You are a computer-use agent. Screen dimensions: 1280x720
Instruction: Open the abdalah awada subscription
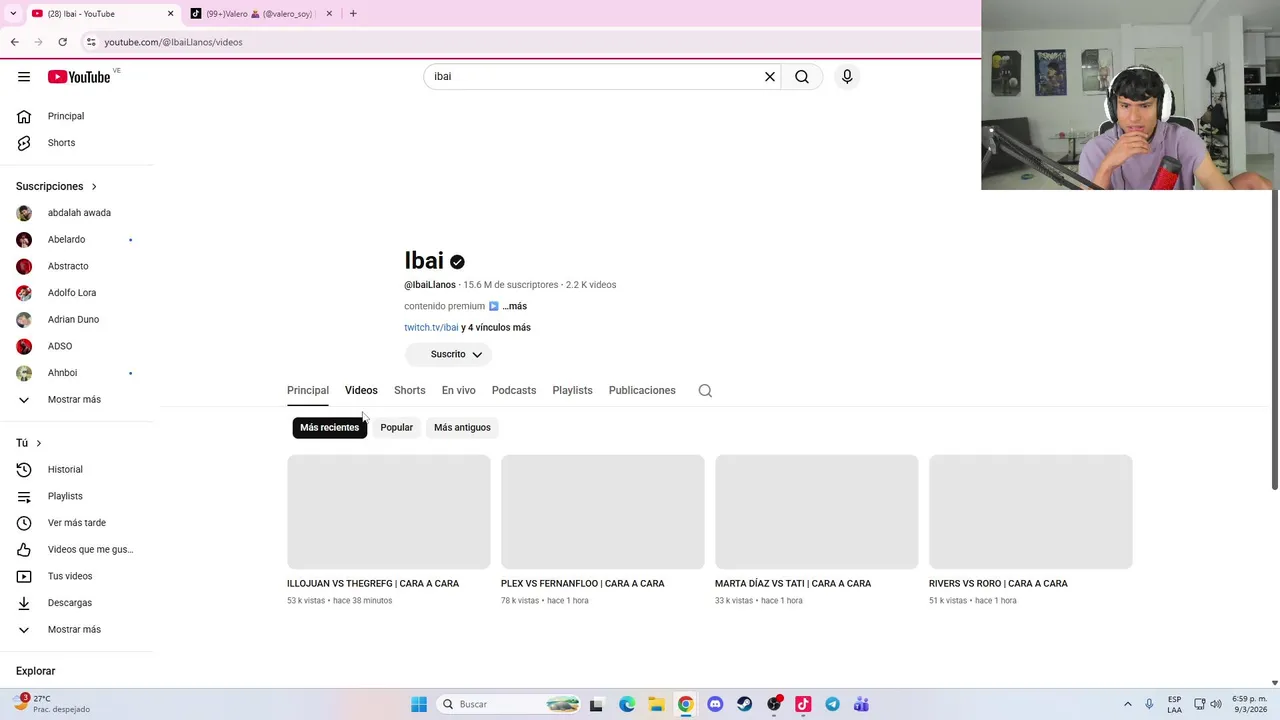[80, 213]
